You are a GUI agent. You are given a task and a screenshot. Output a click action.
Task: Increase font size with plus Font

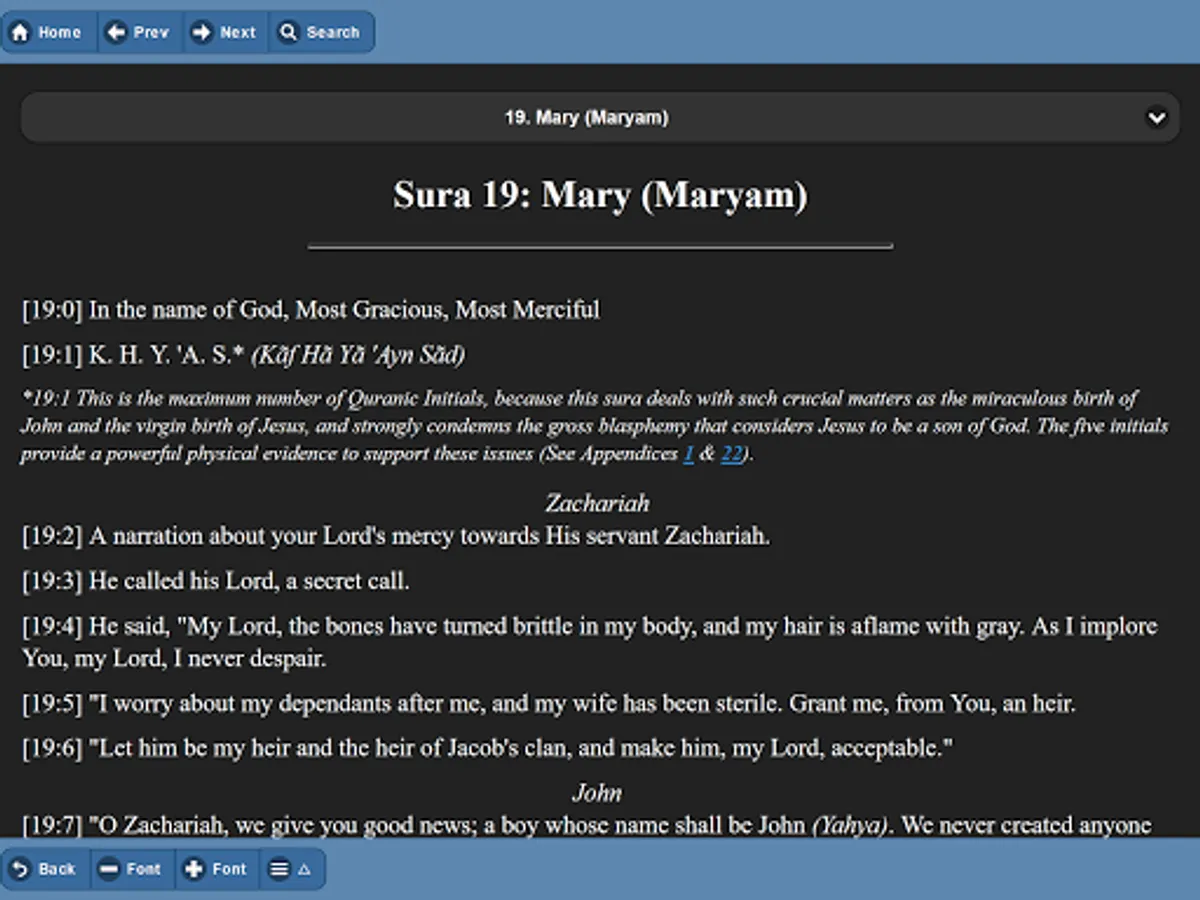[218, 869]
